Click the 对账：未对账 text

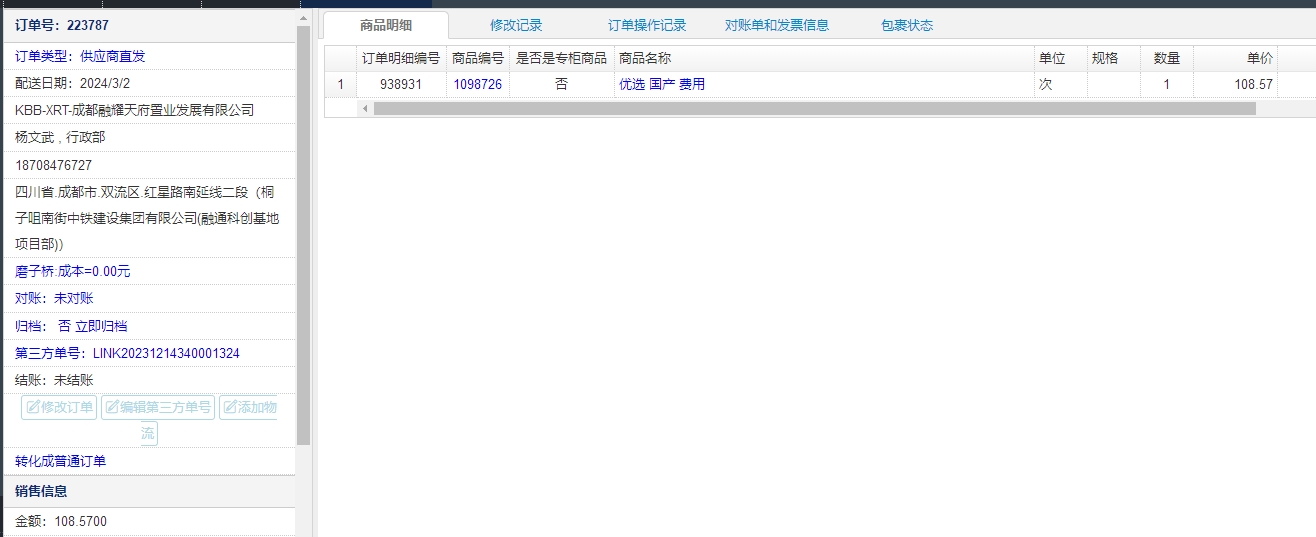coord(54,298)
